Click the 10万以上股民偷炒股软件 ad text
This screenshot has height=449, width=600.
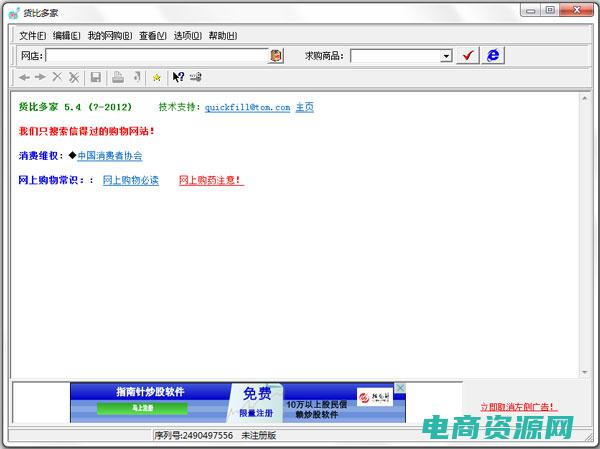(x=316, y=410)
